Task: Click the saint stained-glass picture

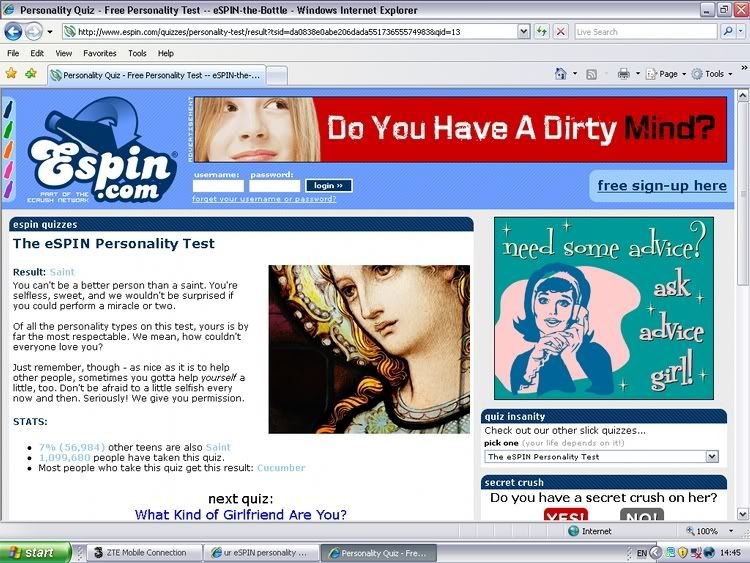Action: tap(369, 349)
